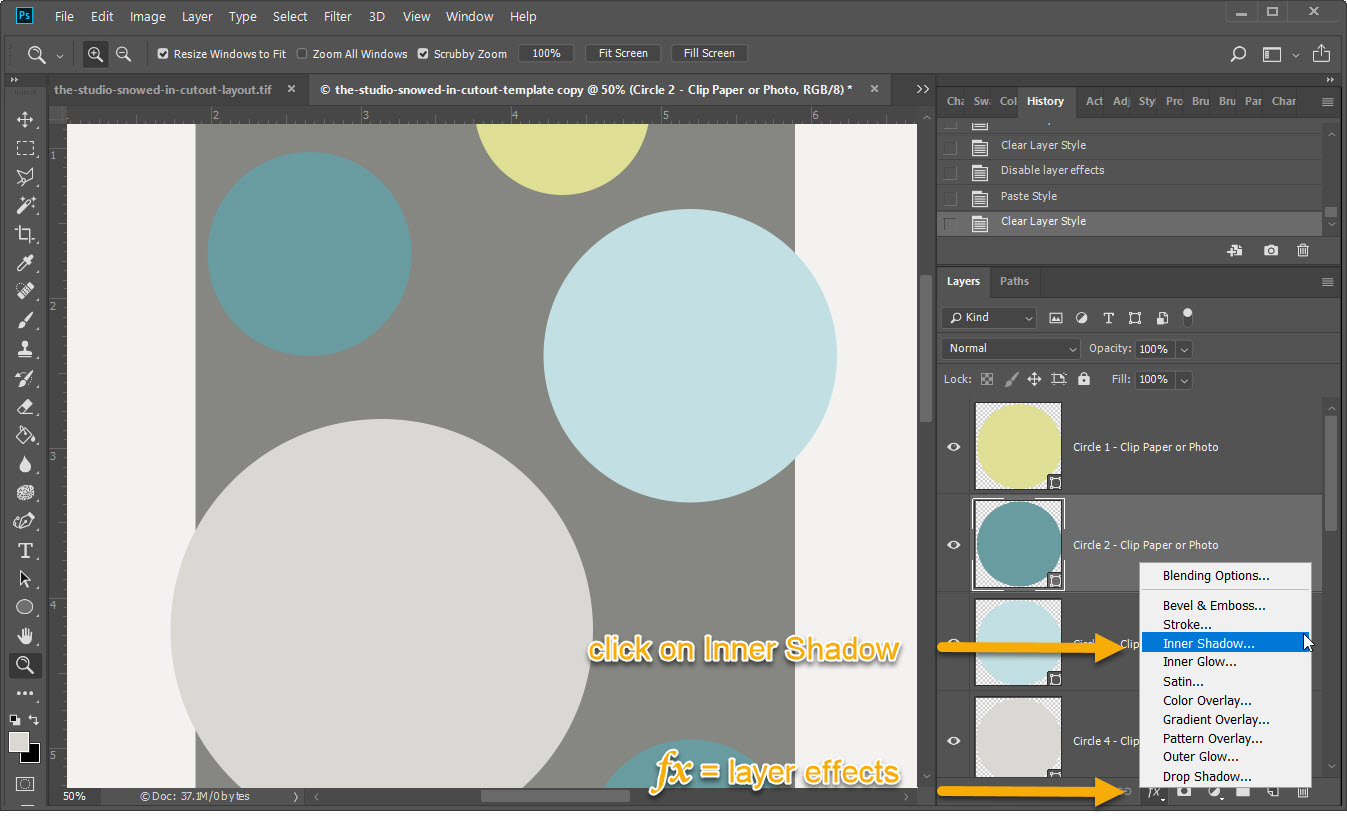
Task: Click Inner Shadow menu item
Action: pyautogui.click(x=1225, y=644)
